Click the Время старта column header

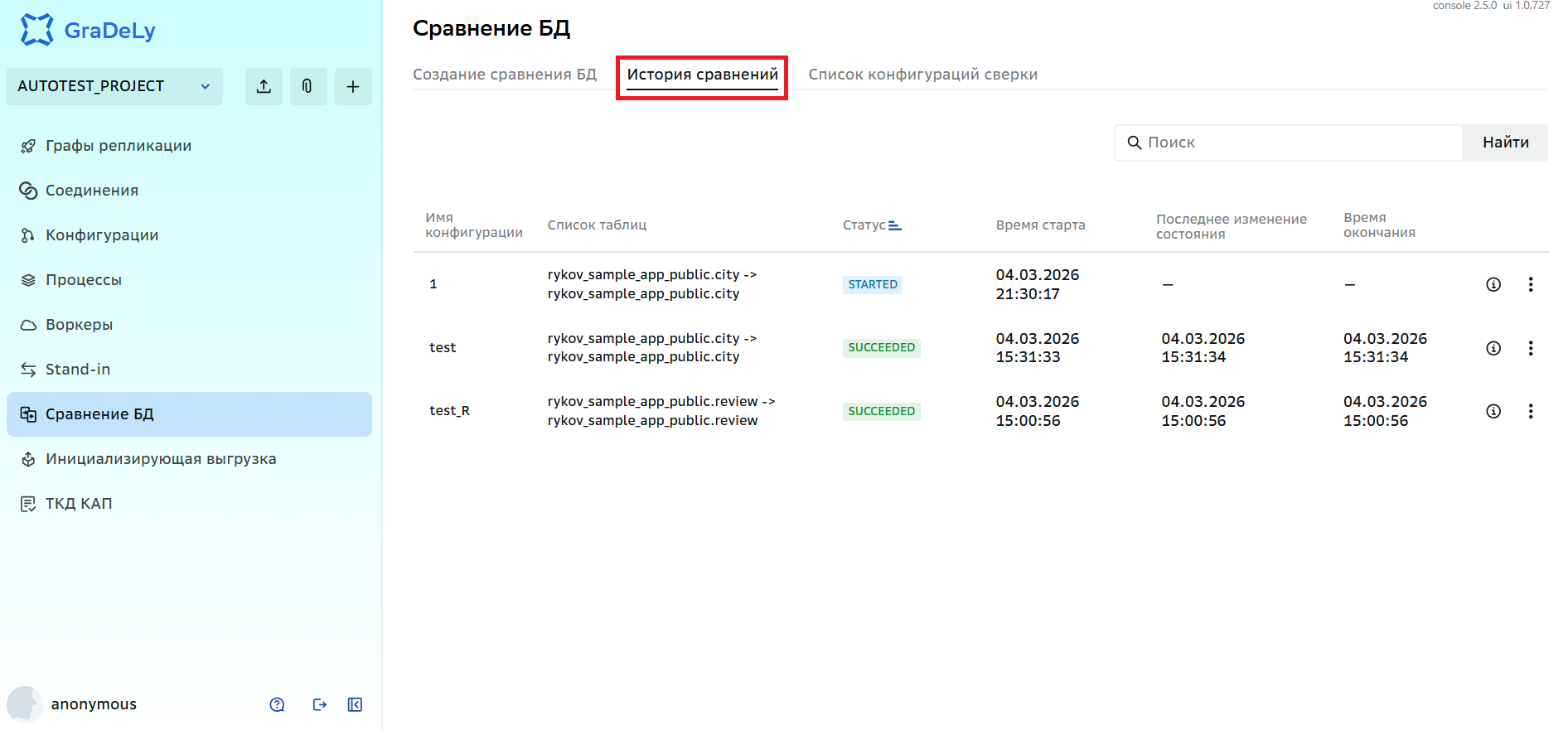1040,225
